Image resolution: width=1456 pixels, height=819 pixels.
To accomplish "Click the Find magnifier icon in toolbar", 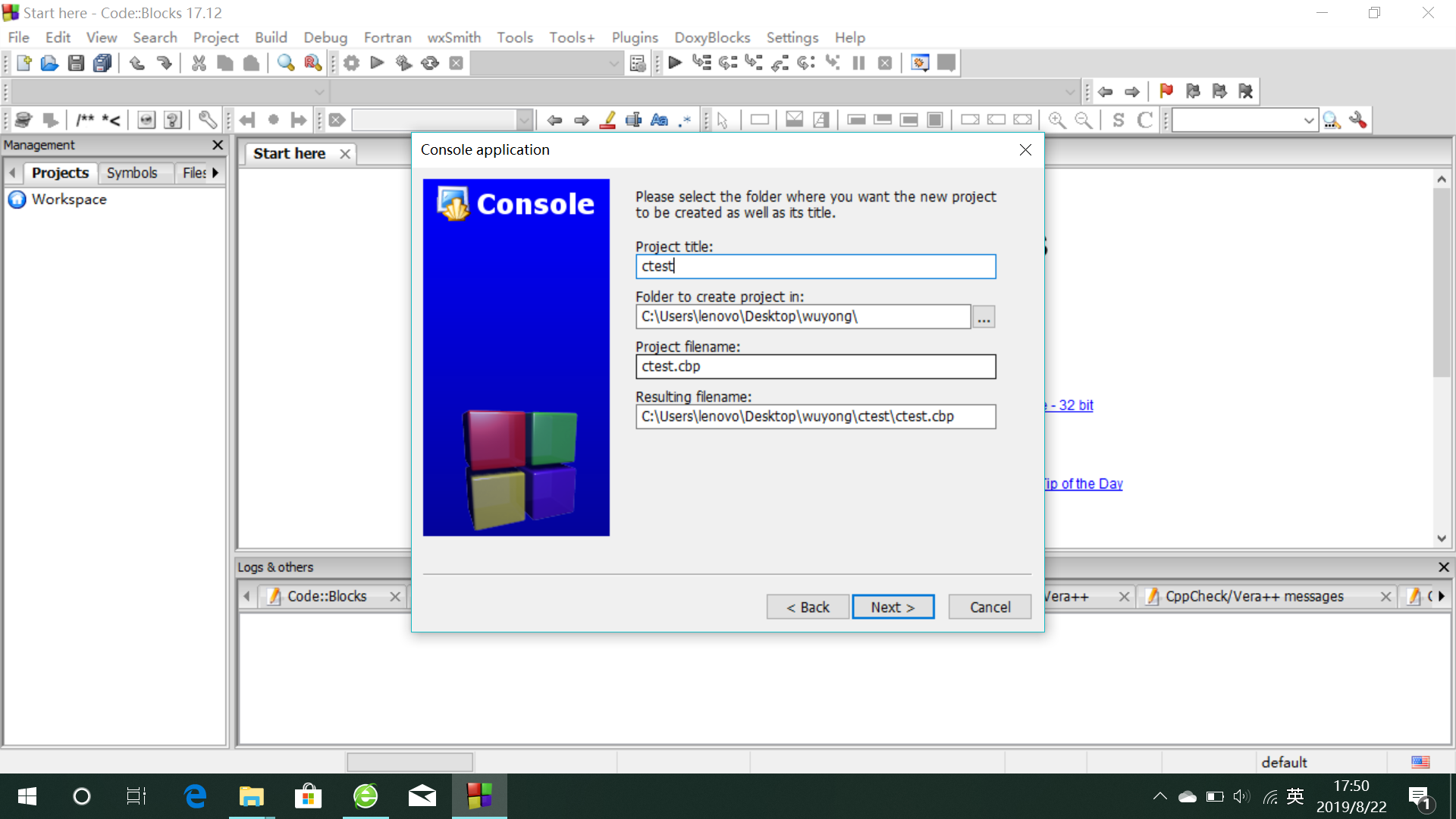I will point(286,63).
